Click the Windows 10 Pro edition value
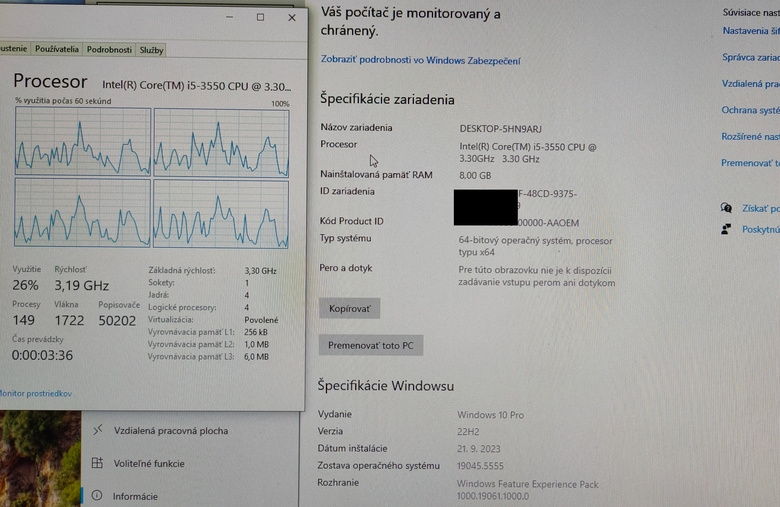 pyautogui.click(x=490, y=415)
